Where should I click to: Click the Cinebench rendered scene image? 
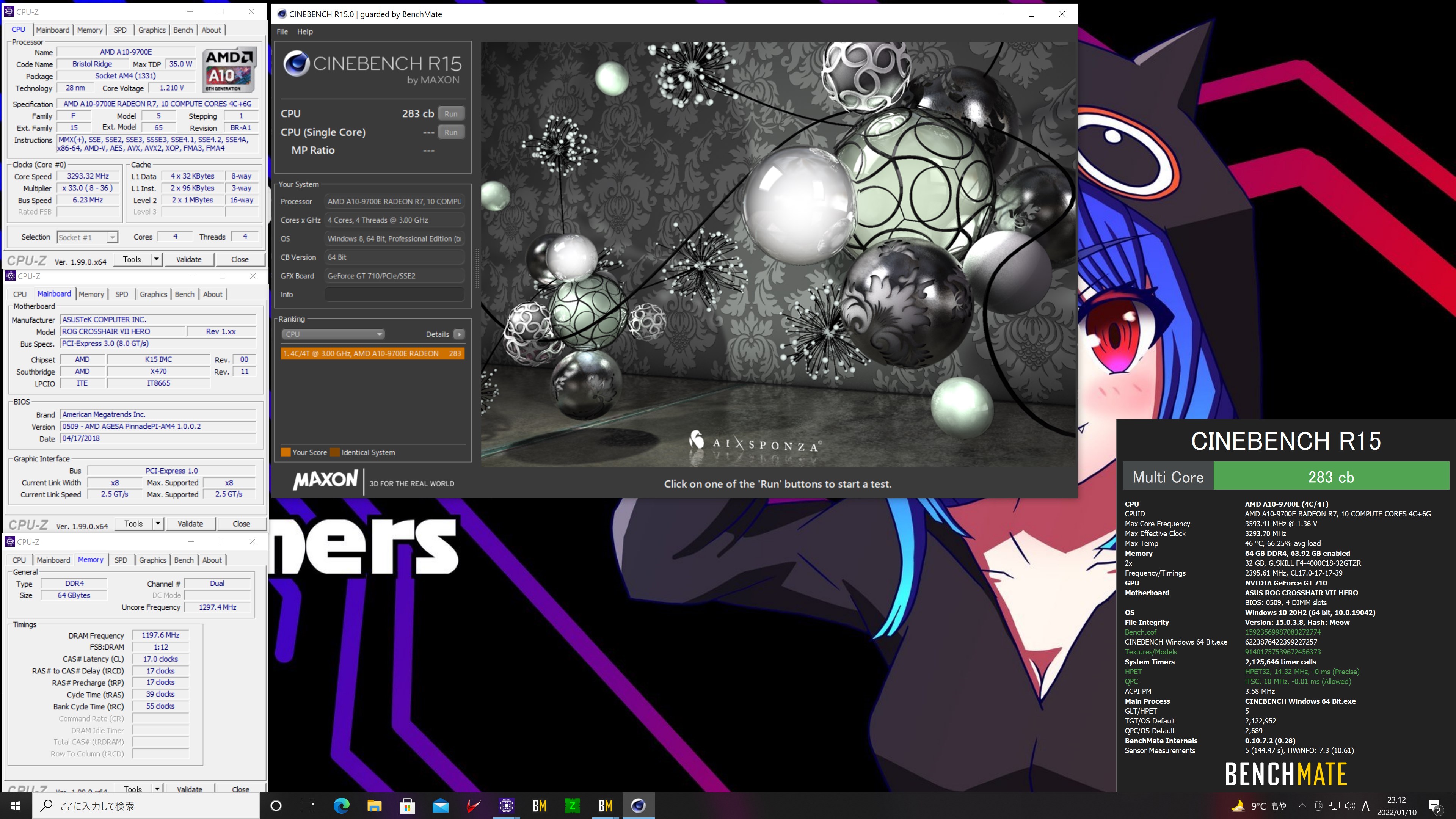[778, 254]
